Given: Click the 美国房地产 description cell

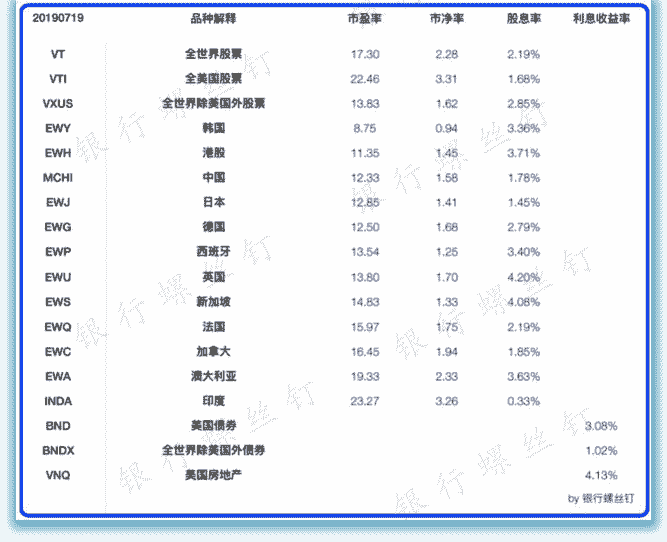Looking at the screenshot, I should [x=213, y=475].
